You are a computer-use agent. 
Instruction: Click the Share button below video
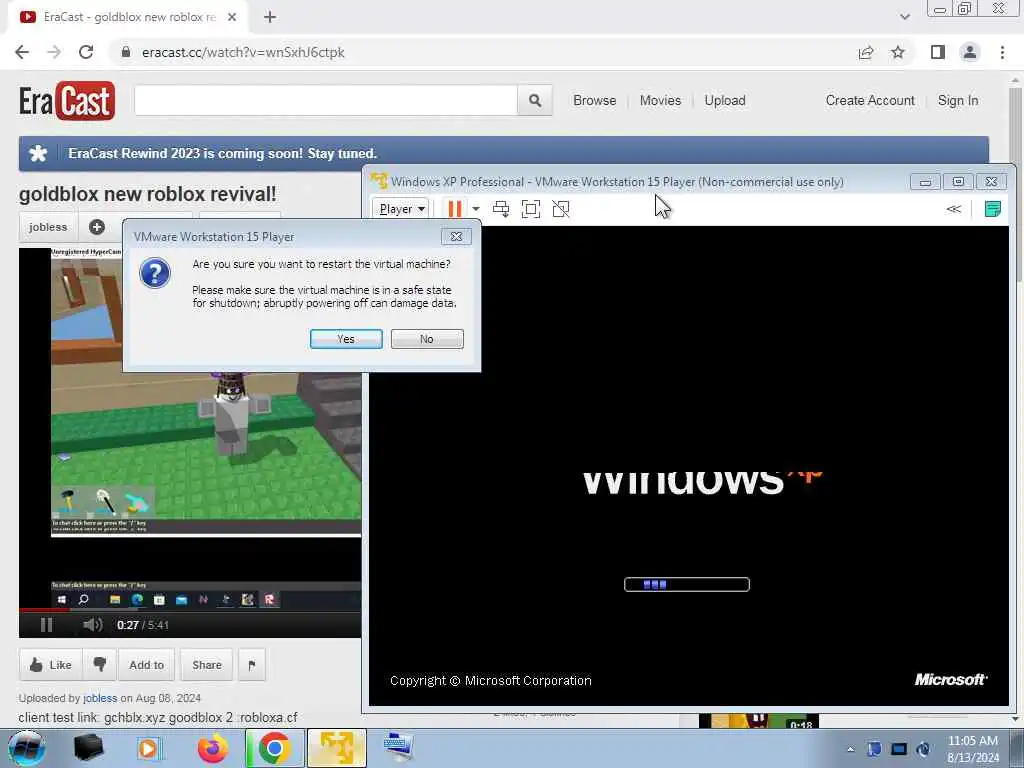click(206, 665)
